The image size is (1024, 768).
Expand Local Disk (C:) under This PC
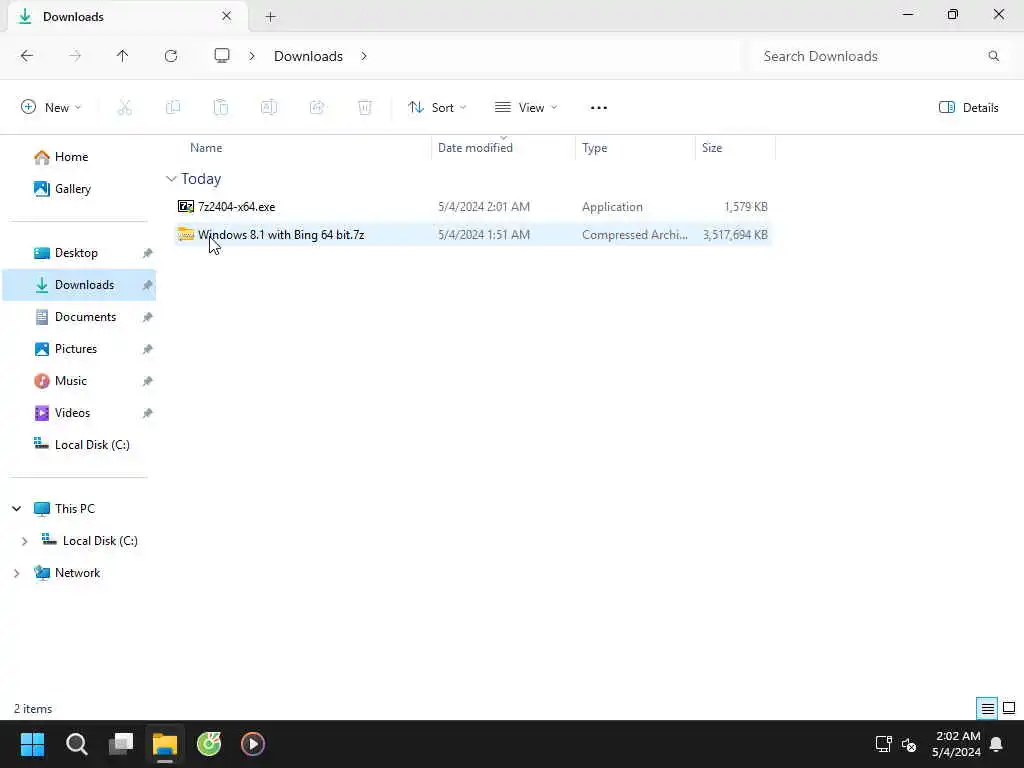[x=25, y=541]
